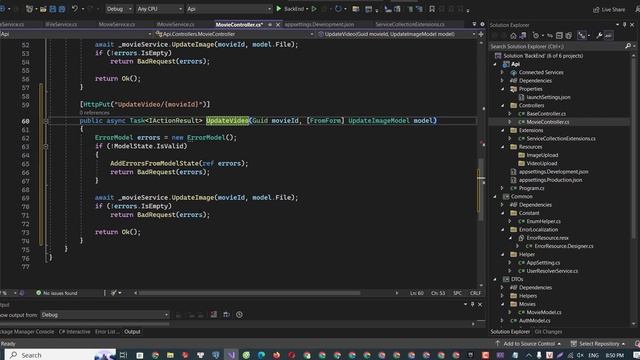Open the Debug configuration dropdown
This screenshot has height=360, width=640.
click(119, 9)
